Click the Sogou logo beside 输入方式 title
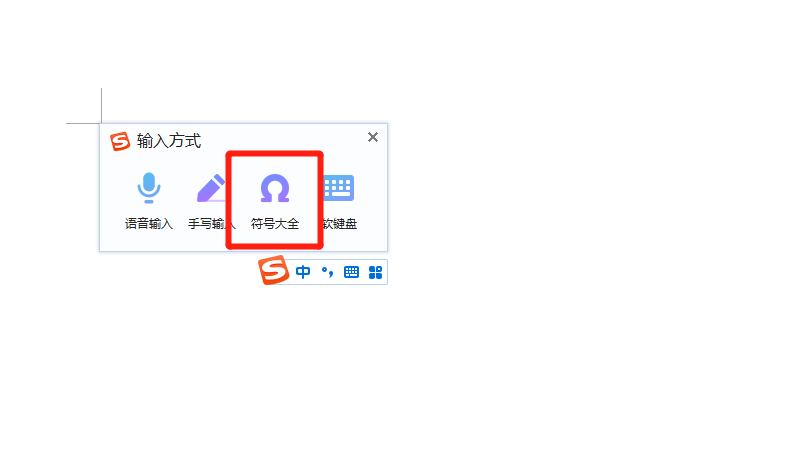Image resolution: width=800 pixels, height=450 pixels. pos(120,141)
